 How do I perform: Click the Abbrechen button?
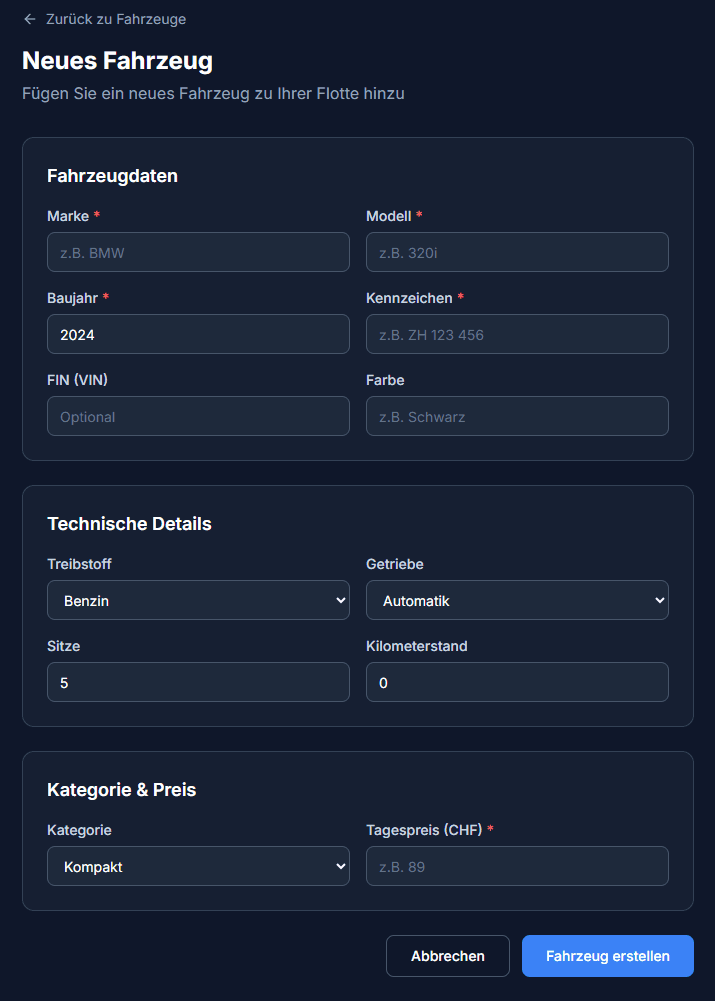(448, 956)
